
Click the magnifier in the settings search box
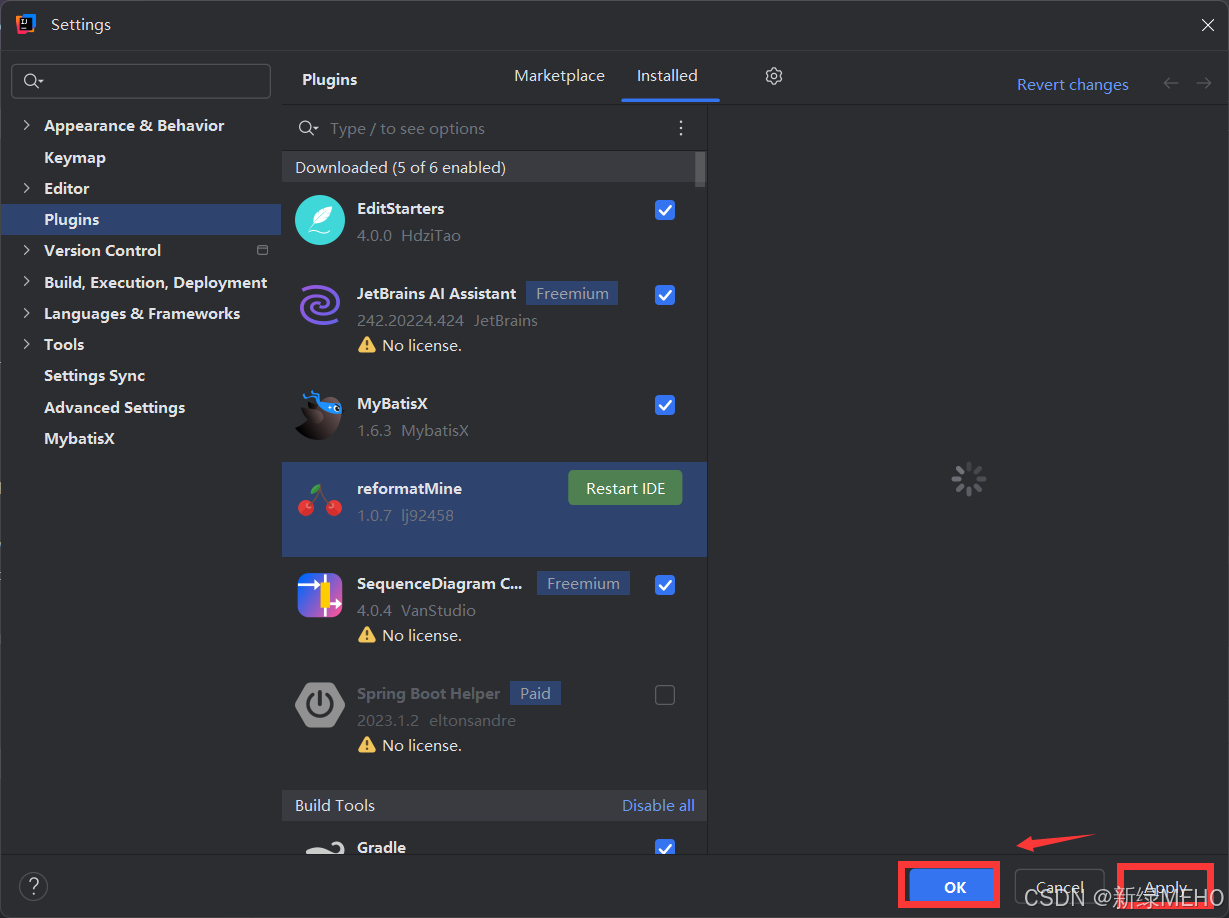[x=33, y=81]
